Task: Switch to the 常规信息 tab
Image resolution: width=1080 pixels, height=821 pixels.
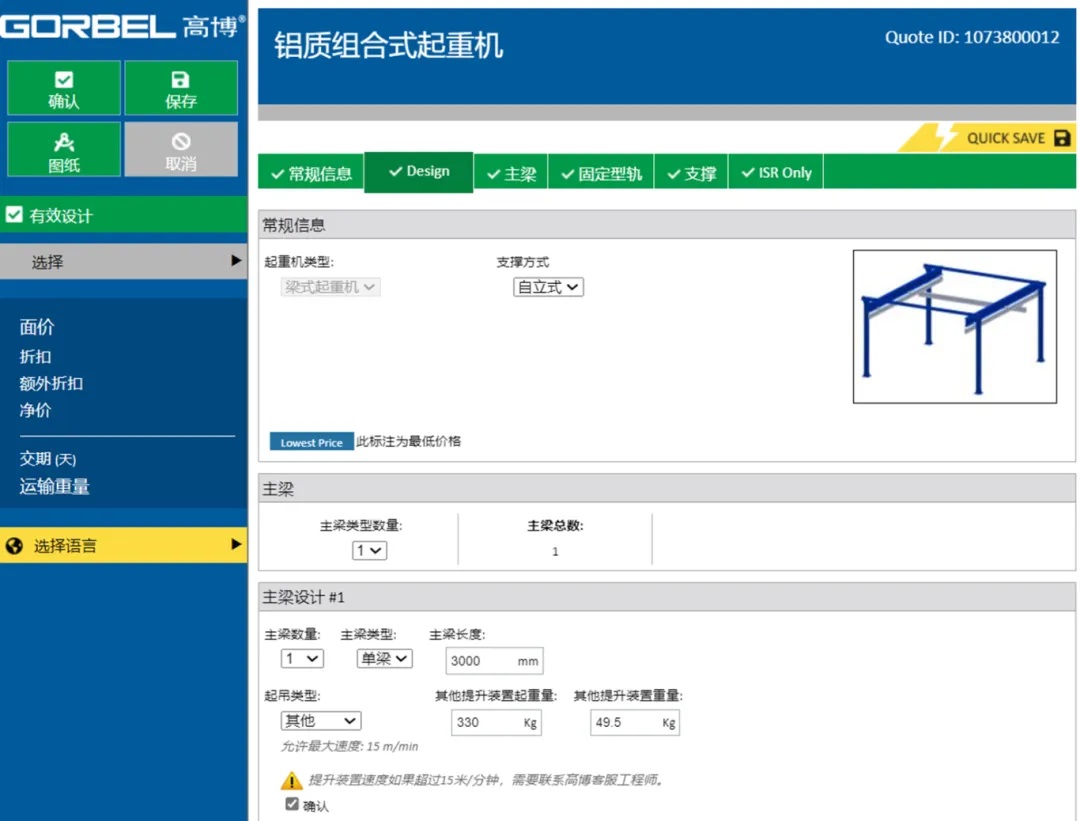Action: (311, 173)
